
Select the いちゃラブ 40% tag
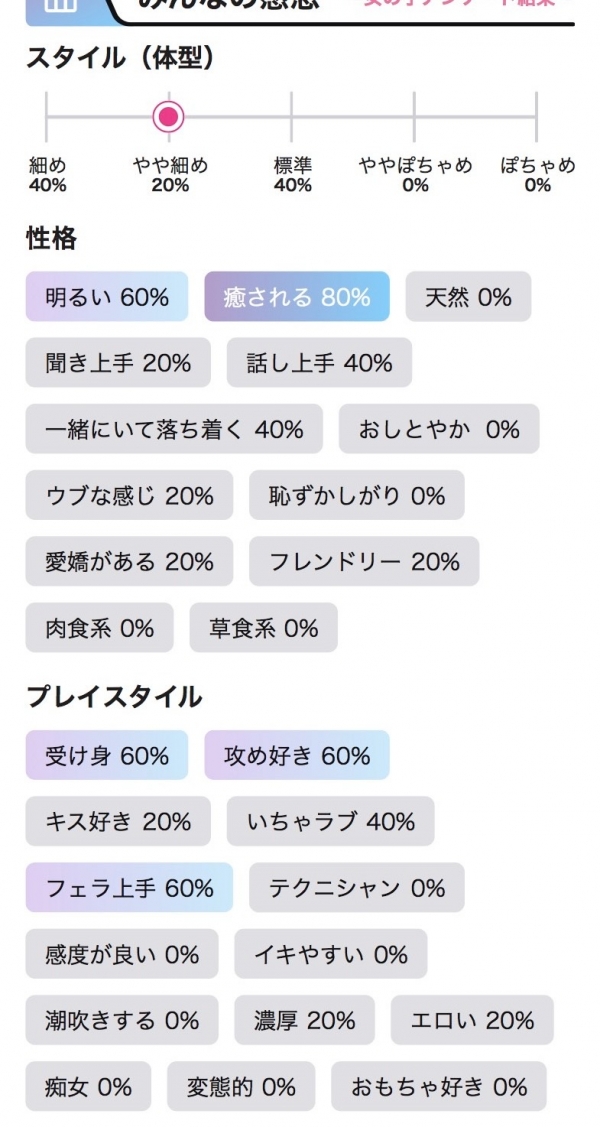tap(330, 821)
